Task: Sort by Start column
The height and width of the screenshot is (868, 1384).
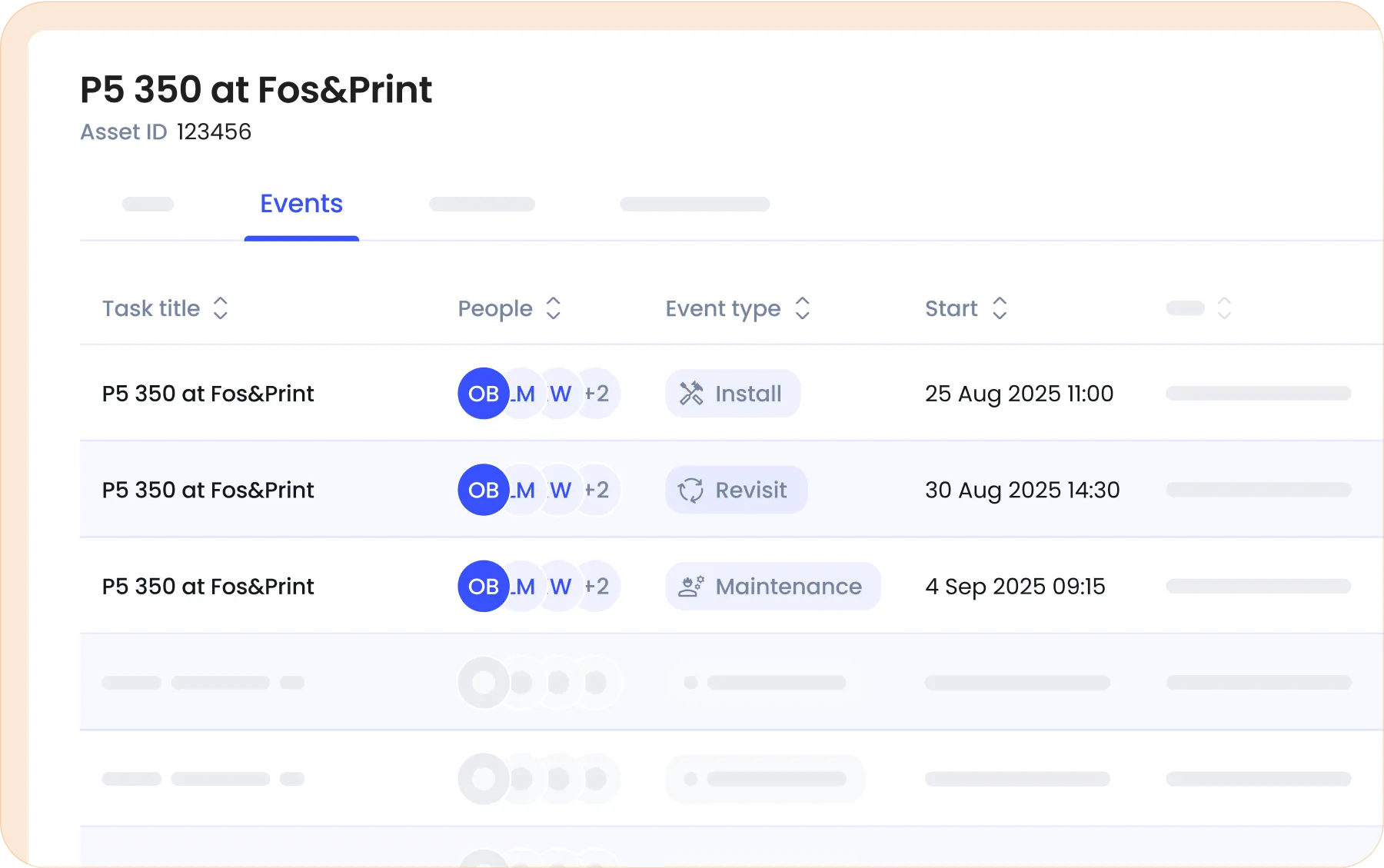Action: [1000, 308]
